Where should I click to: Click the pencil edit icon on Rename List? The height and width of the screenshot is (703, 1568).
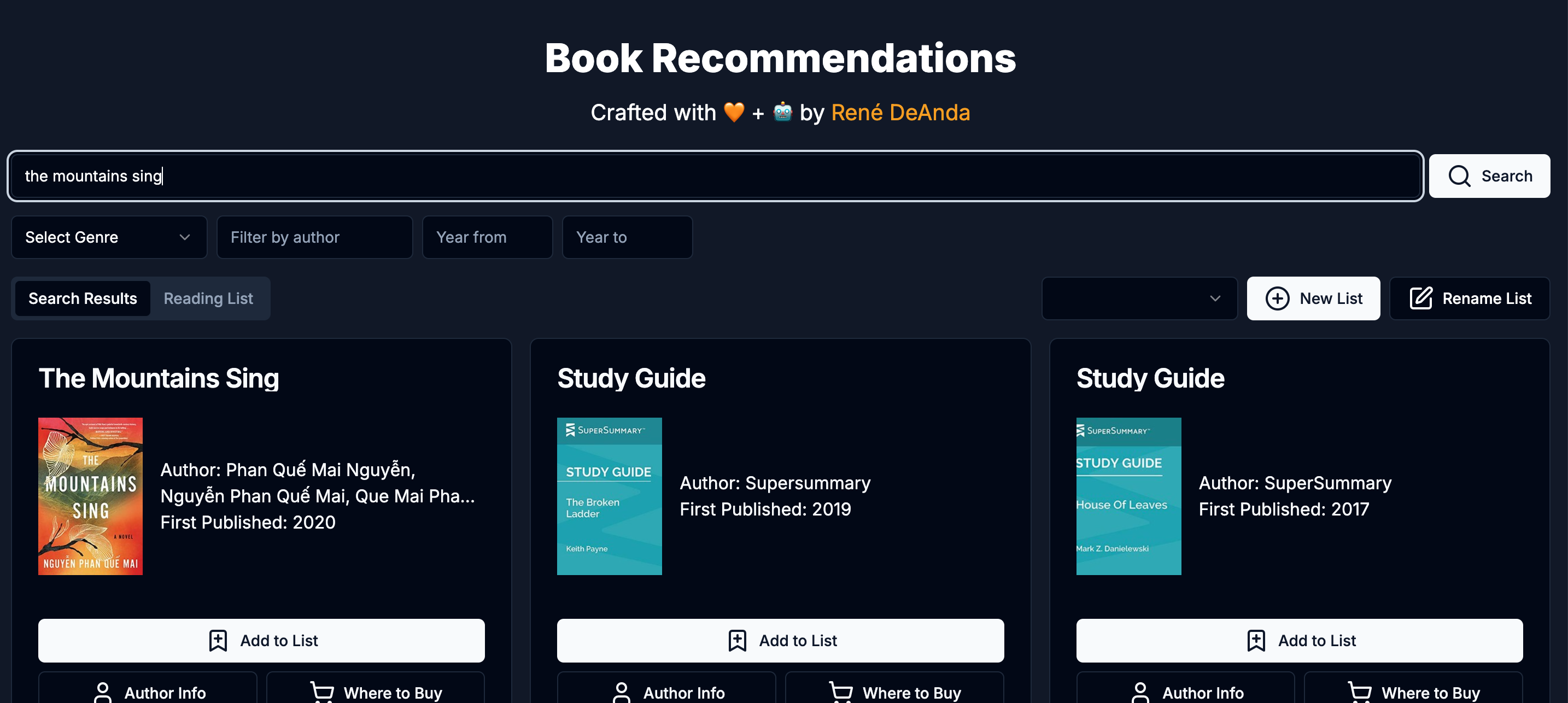coord(1421,298)
